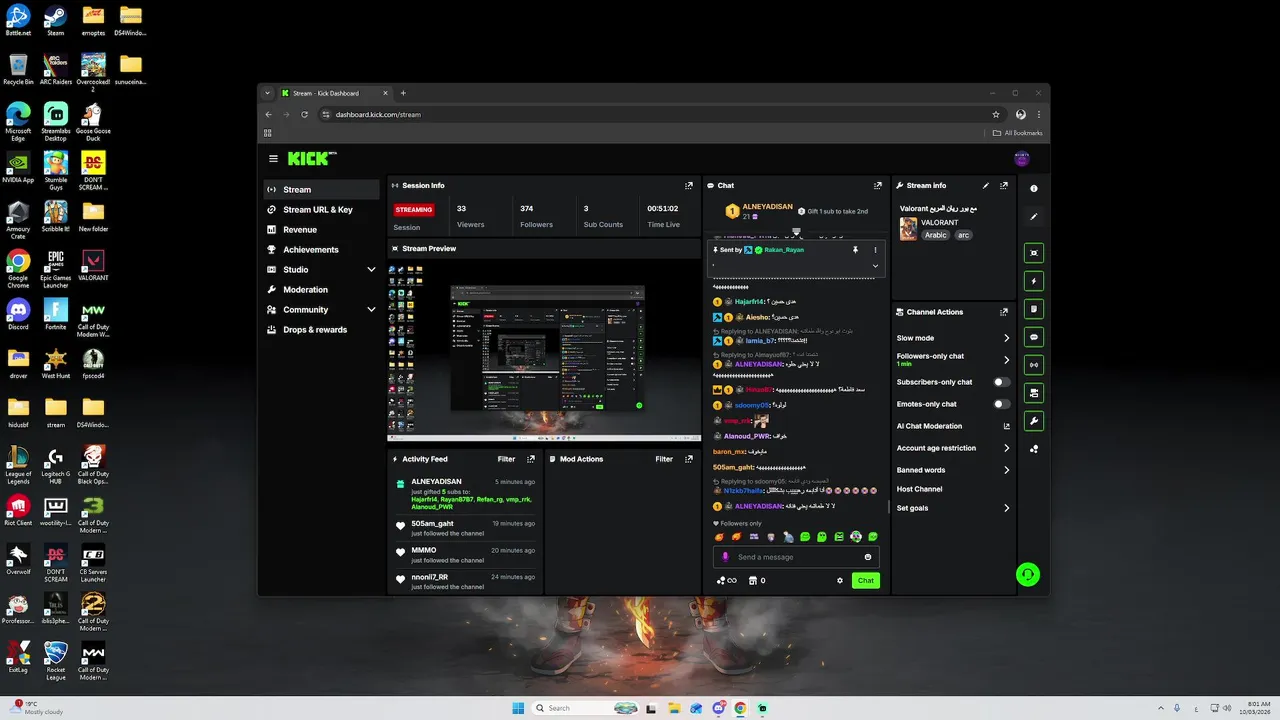Open Set goals options
Screen dimensions: 1280x720
[953, 508]
